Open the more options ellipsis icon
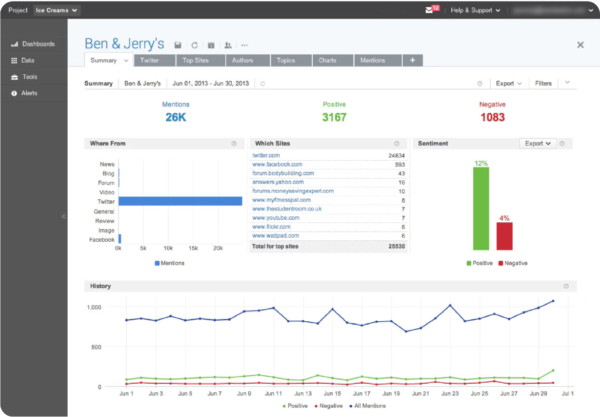The image size is (600, 417). (245, 45)
